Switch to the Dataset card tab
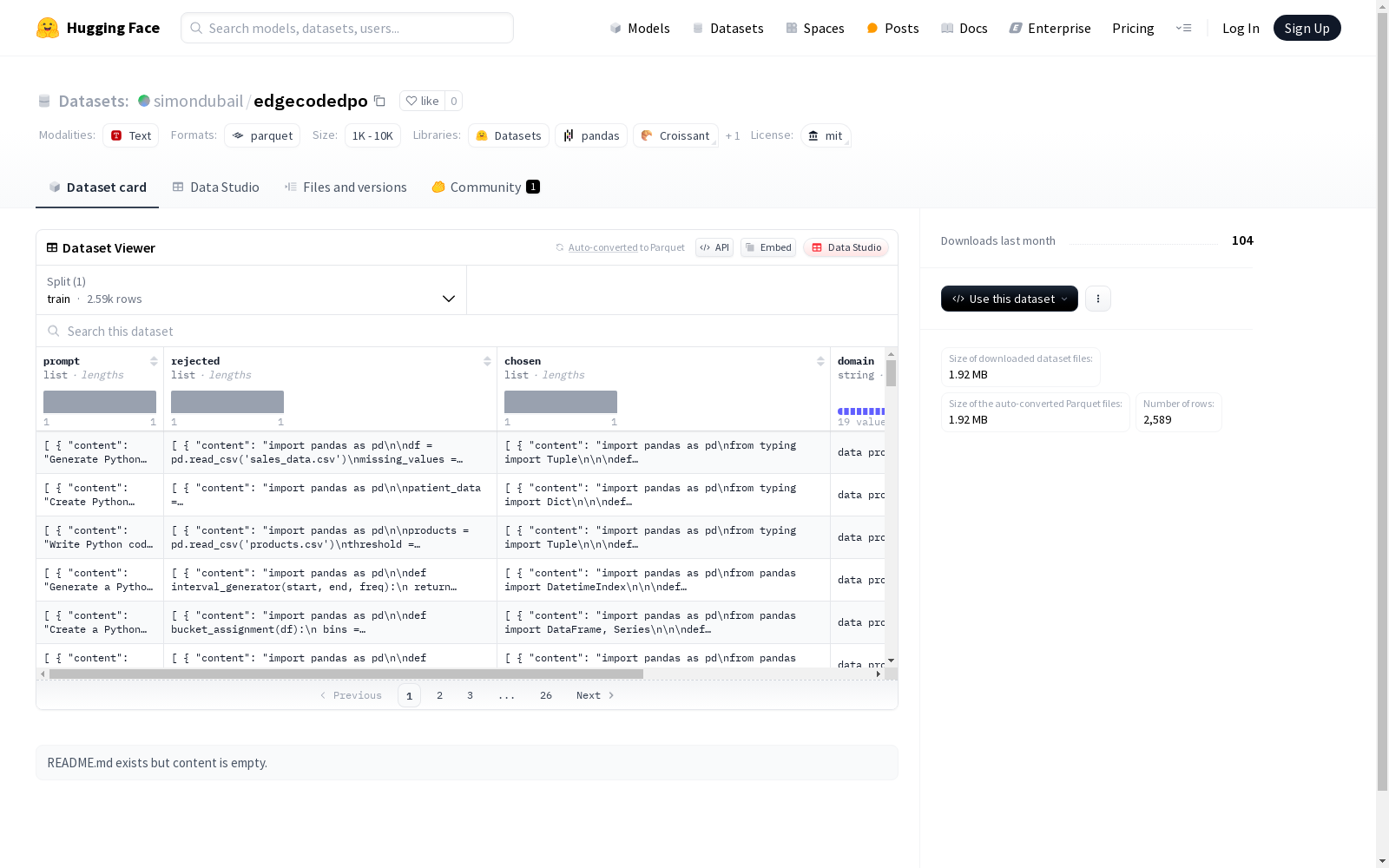1389x868 pixels. pyautogui.click(x=97, y=187)
